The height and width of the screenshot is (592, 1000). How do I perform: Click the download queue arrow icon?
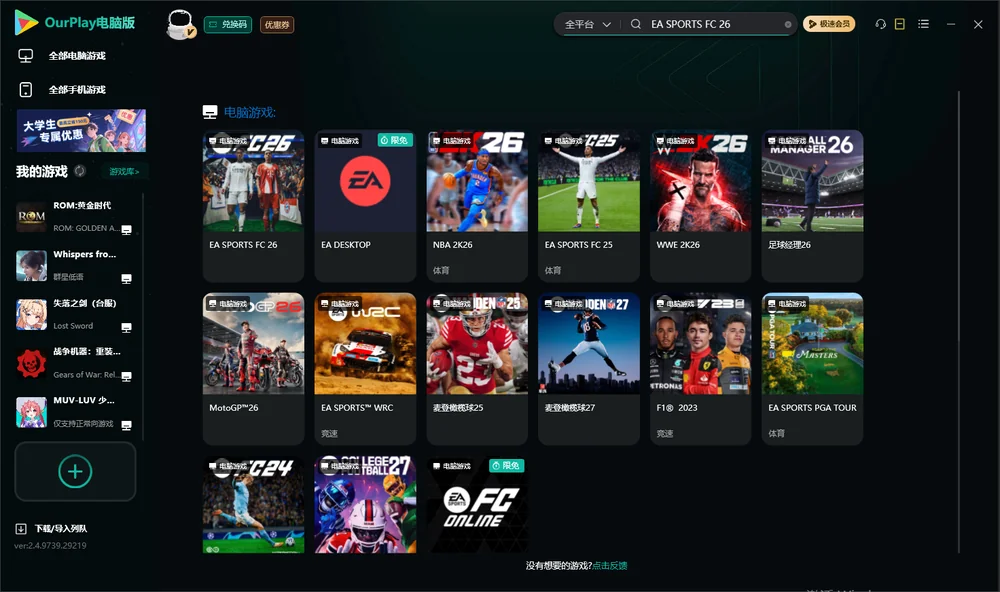pyautogui.click(x=21, y=528)
